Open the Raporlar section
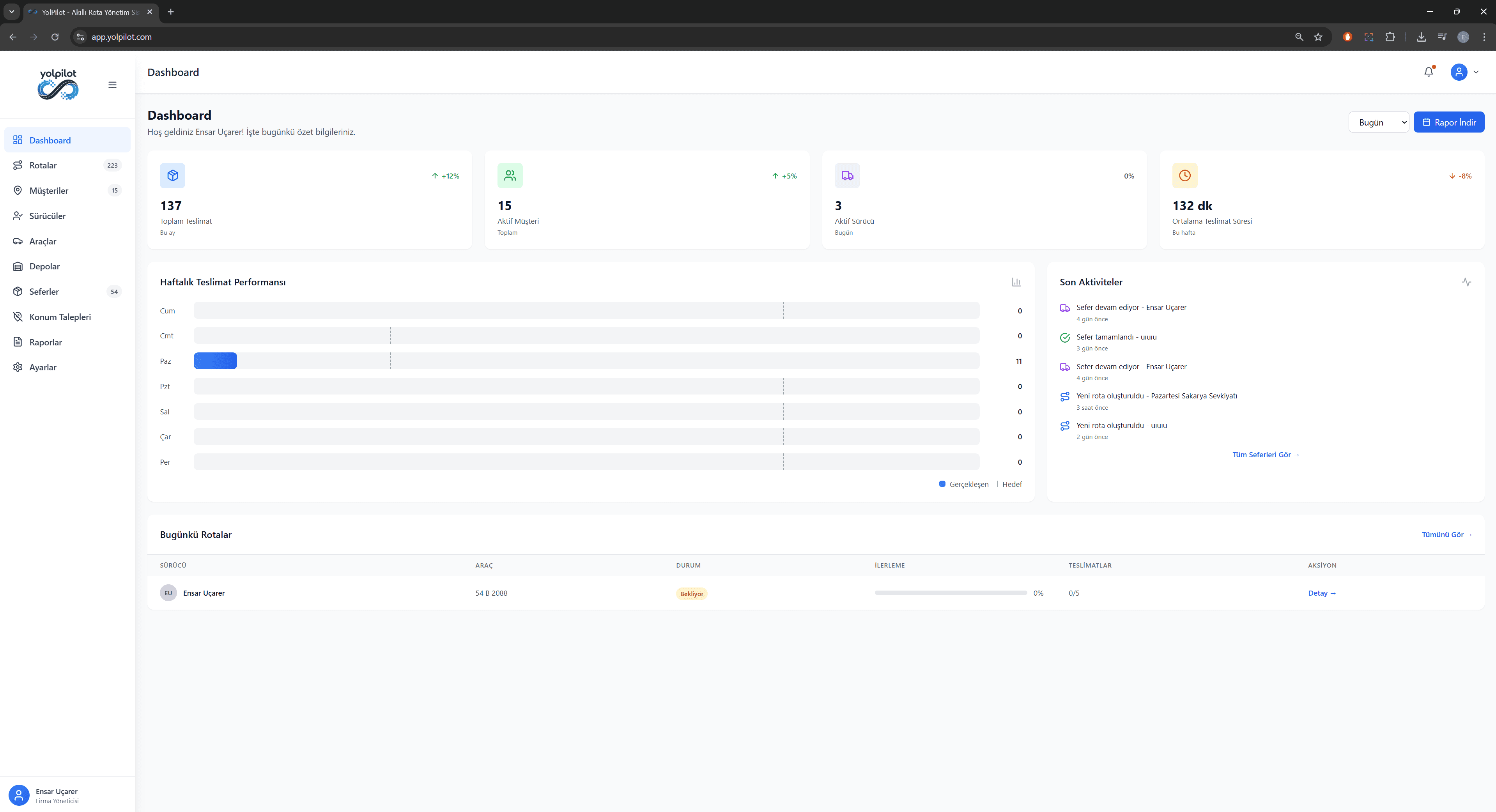 (x=46, y=342)
